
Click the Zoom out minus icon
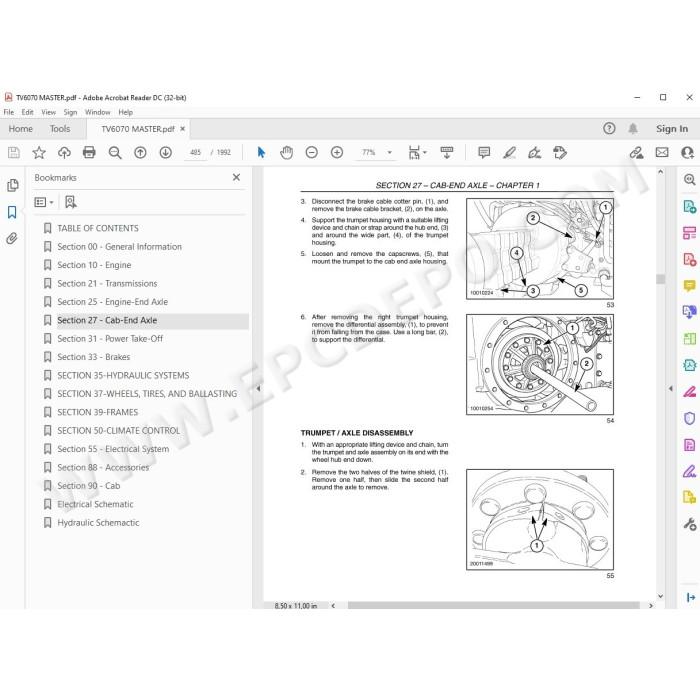point(312,153)
